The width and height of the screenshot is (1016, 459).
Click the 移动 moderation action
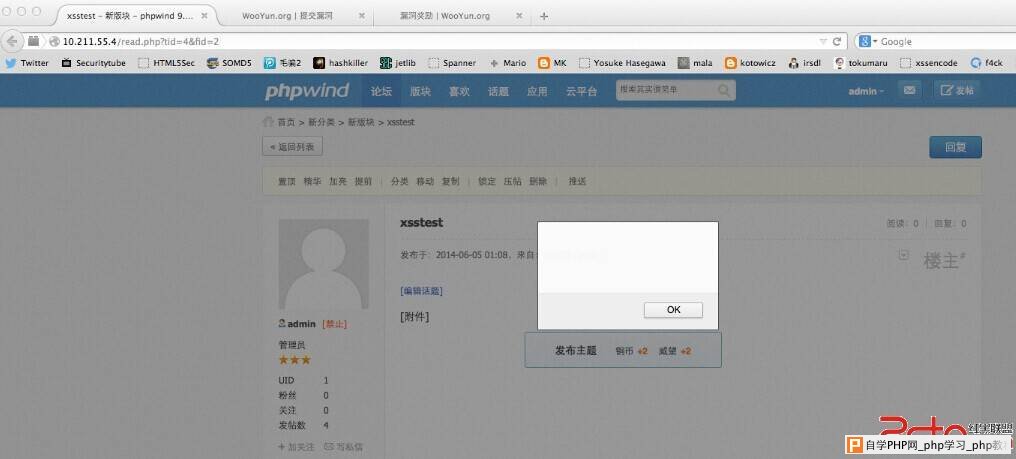(425, 182)
